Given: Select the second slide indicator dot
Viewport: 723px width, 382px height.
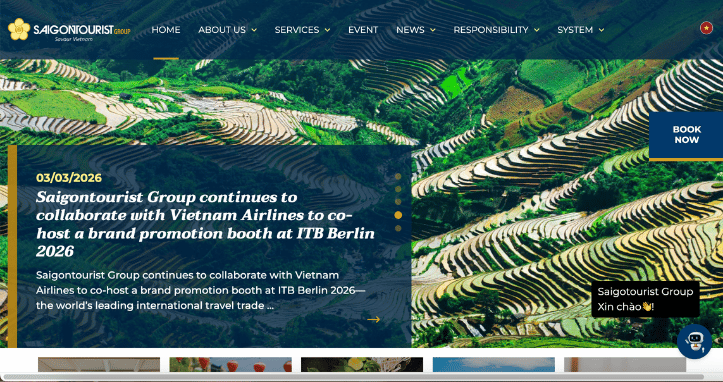Looking at the screenshot, I should point(398,189).
